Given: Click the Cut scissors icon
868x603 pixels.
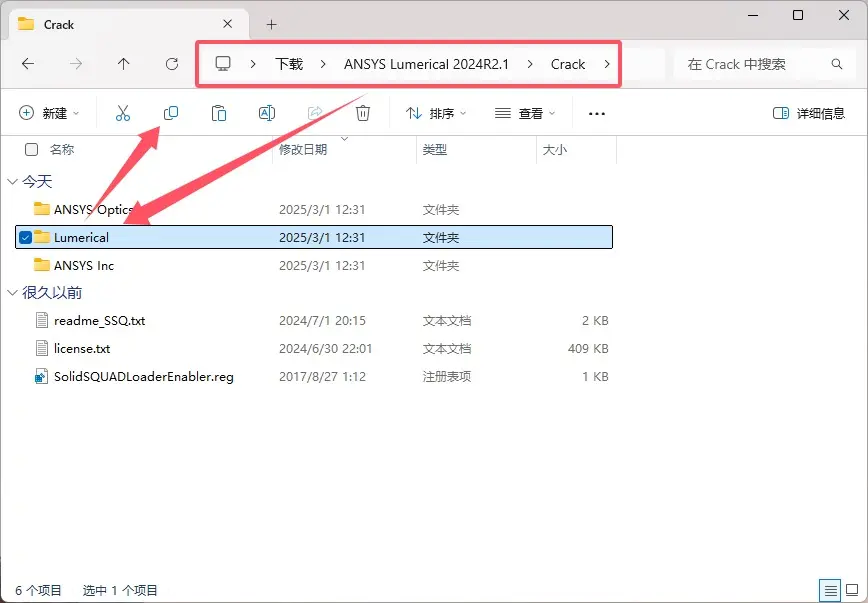Looking at the screenshot, I should pyautogui.click(x=123, y=114).
